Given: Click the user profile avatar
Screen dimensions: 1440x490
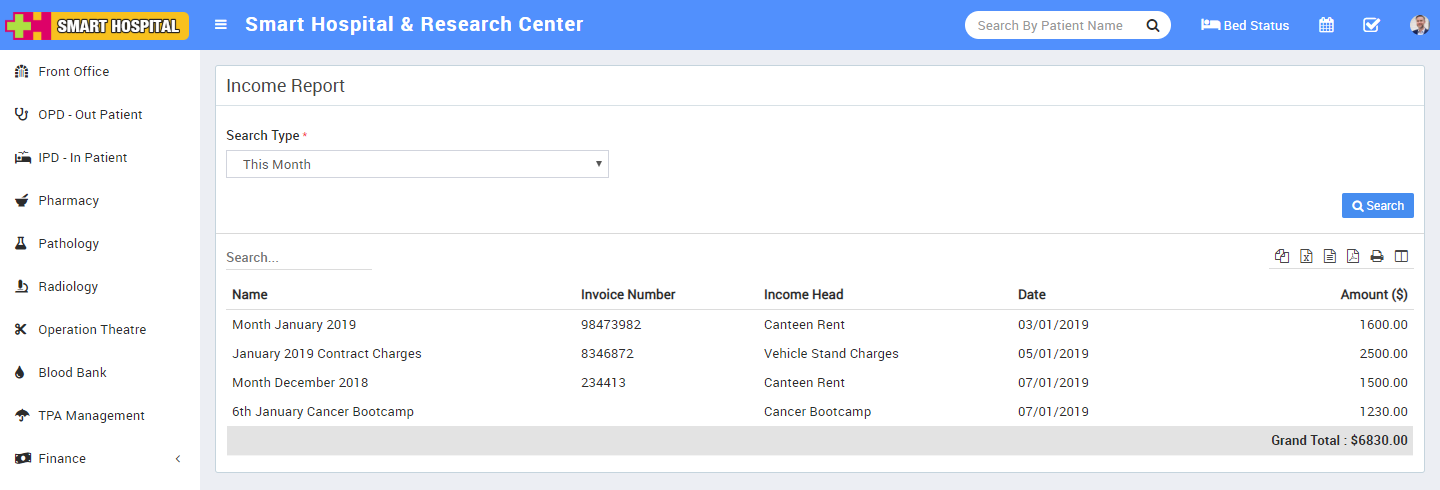Looking at the screenshot, I should [x=1419, y=25].
